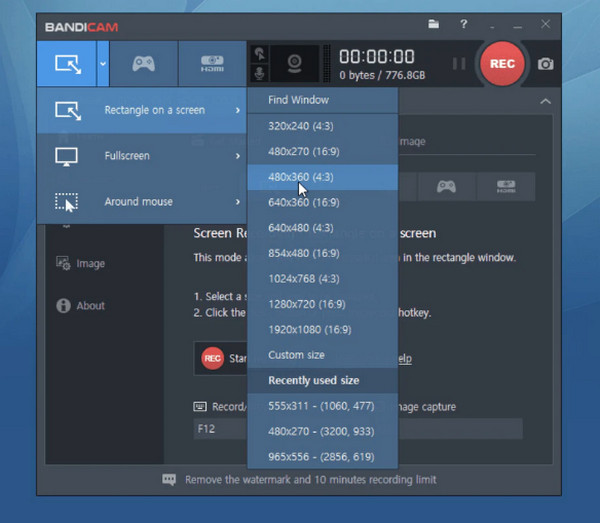This screenshot has width=600, height=523.
Task: Expand the Around mouse submenu arrow
Action: tap(238, 202)
